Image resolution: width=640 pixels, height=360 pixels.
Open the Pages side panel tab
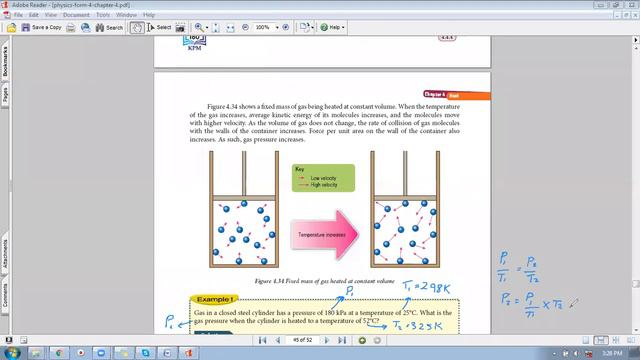tap(5, 94)
